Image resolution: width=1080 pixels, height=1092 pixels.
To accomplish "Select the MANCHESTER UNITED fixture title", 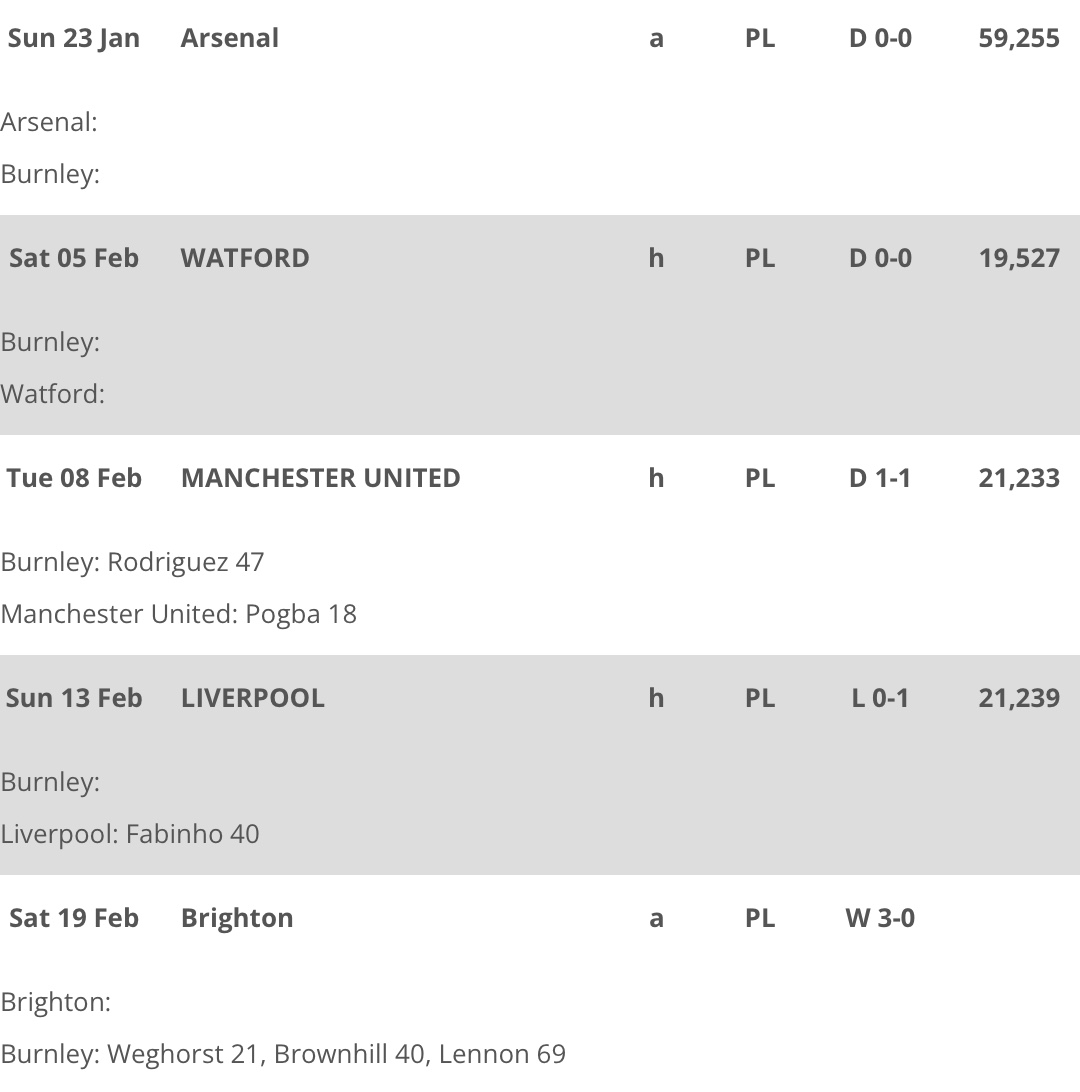I will 320,478.
